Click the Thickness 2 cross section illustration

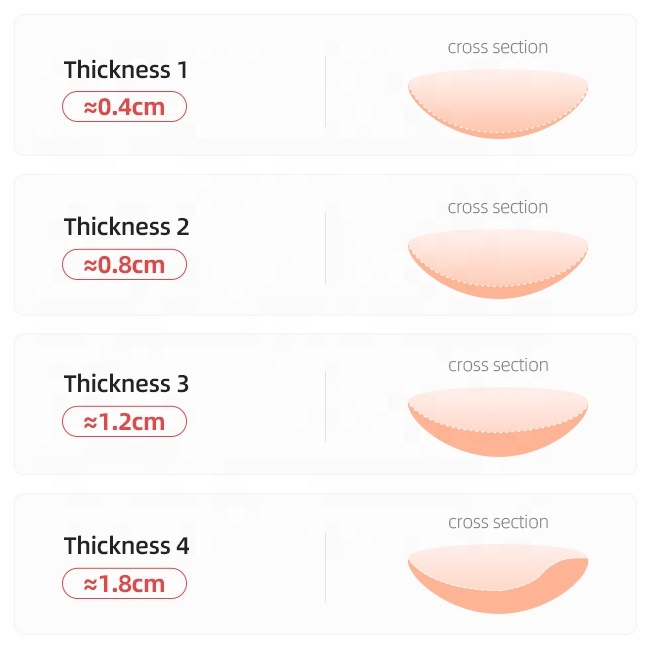[498, 264]
